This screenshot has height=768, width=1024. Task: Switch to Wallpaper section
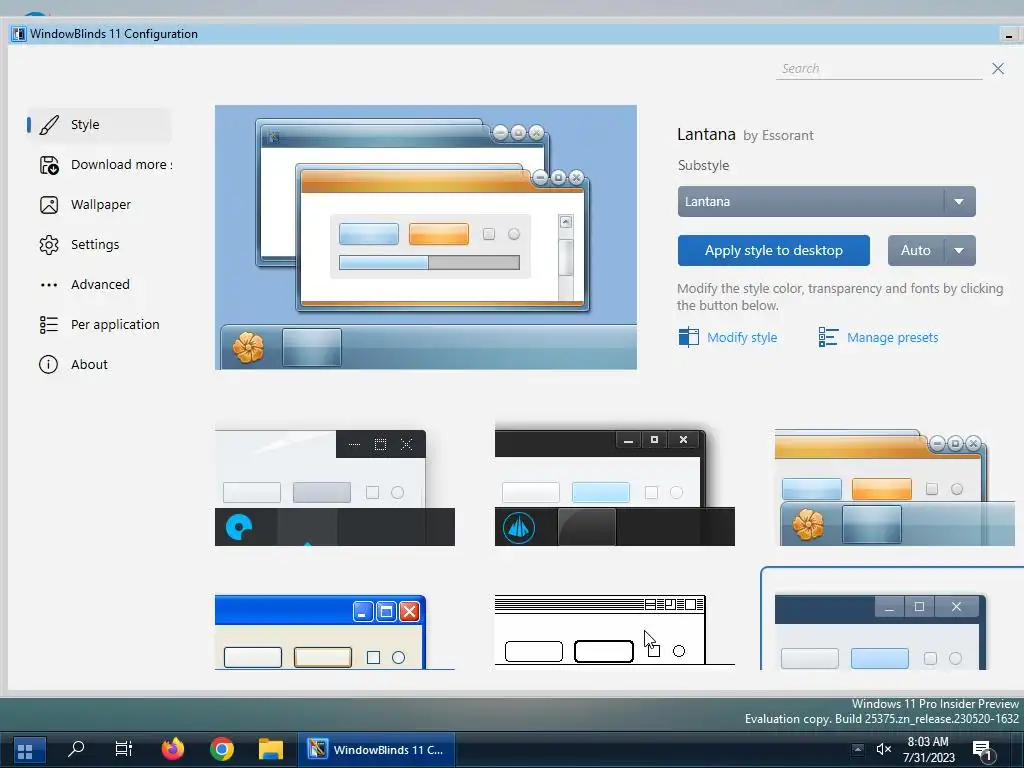tap(100, 204)
